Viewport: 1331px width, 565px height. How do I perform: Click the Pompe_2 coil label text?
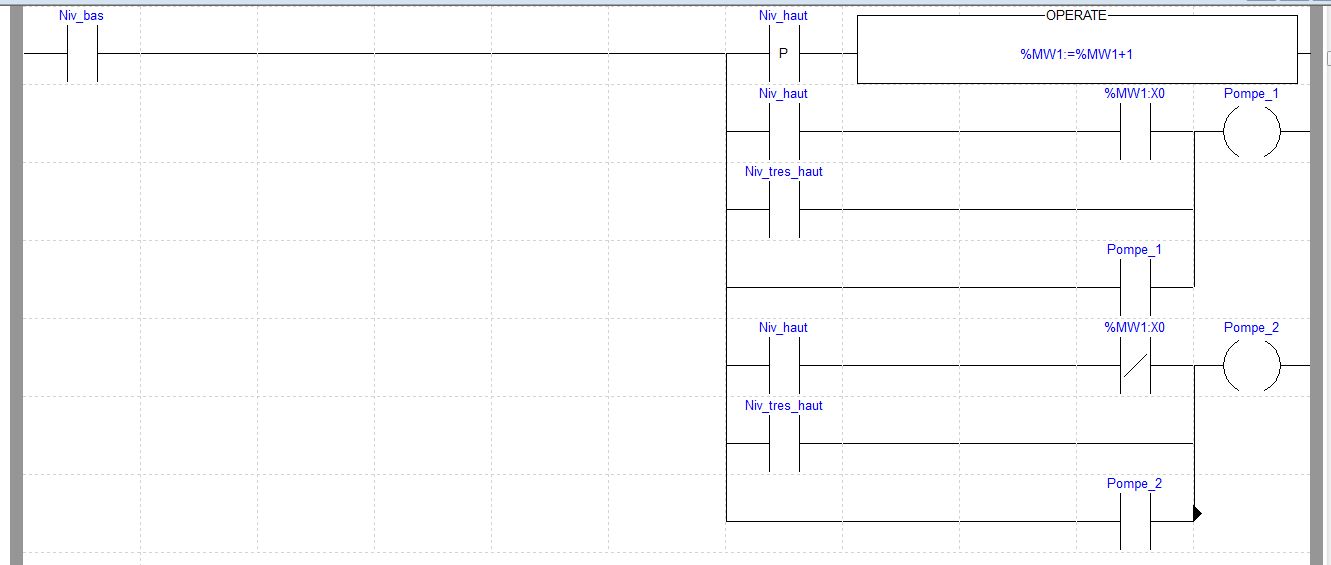pyautogui.click(x=1251, y=327)
